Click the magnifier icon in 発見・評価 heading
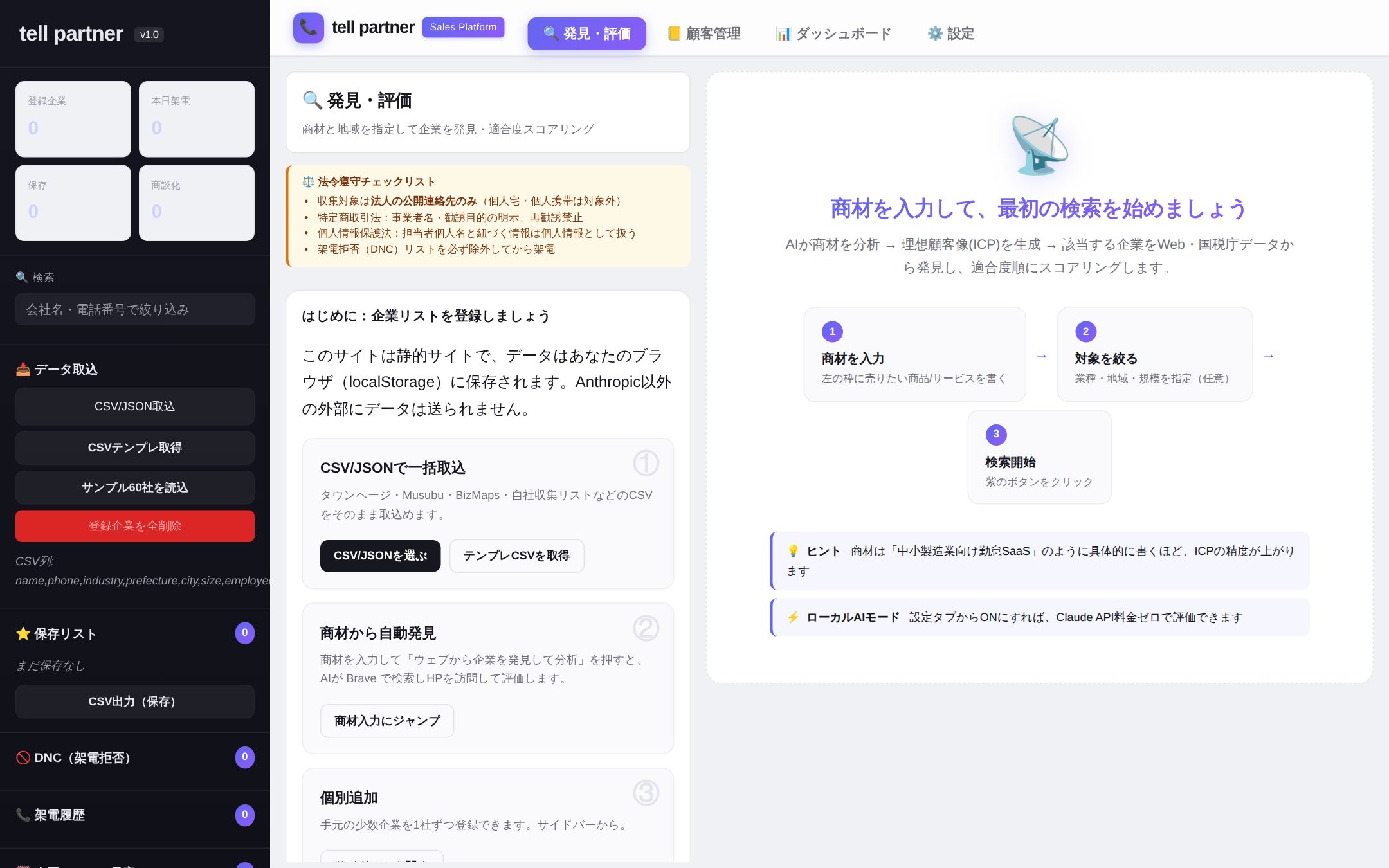 click(x=312, y=100)
